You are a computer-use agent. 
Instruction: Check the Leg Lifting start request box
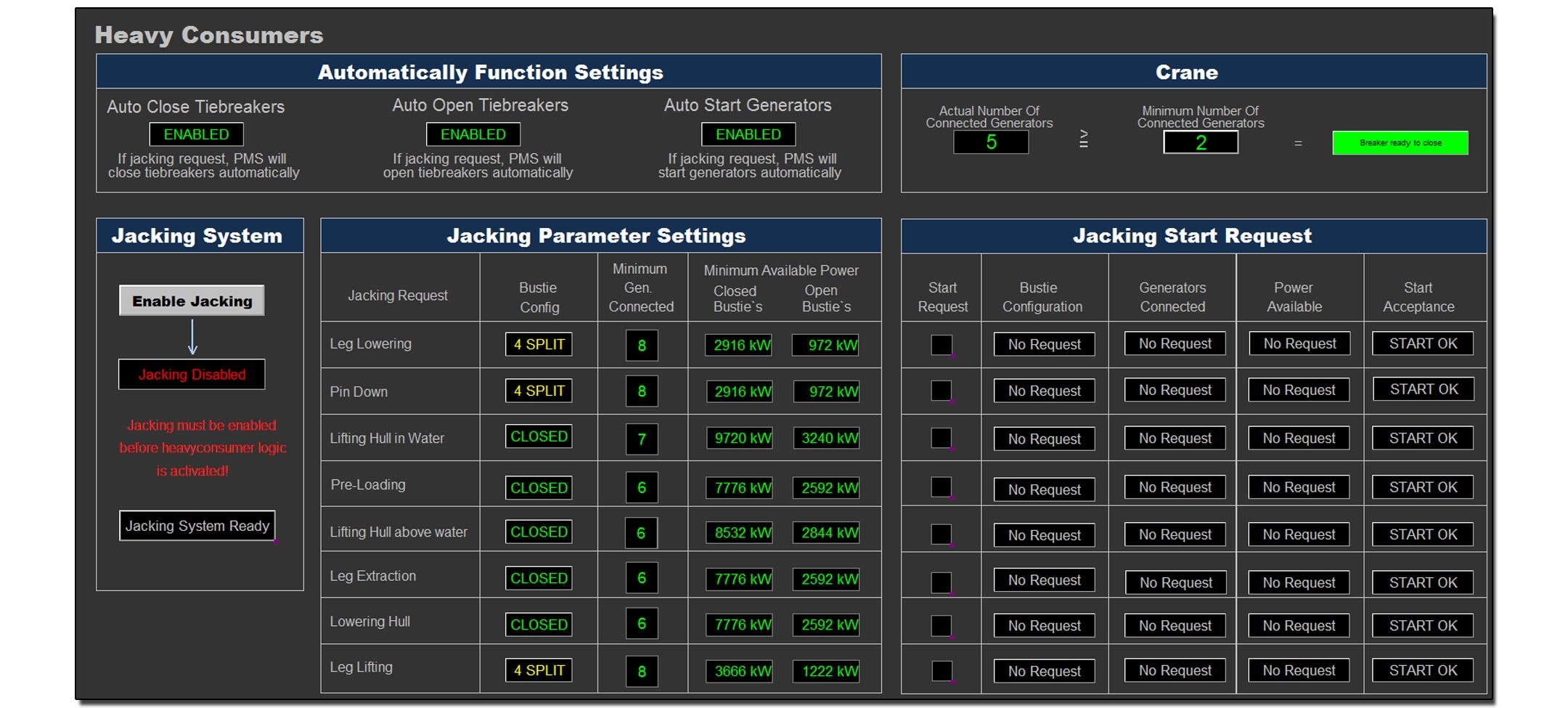click(942, 671)
